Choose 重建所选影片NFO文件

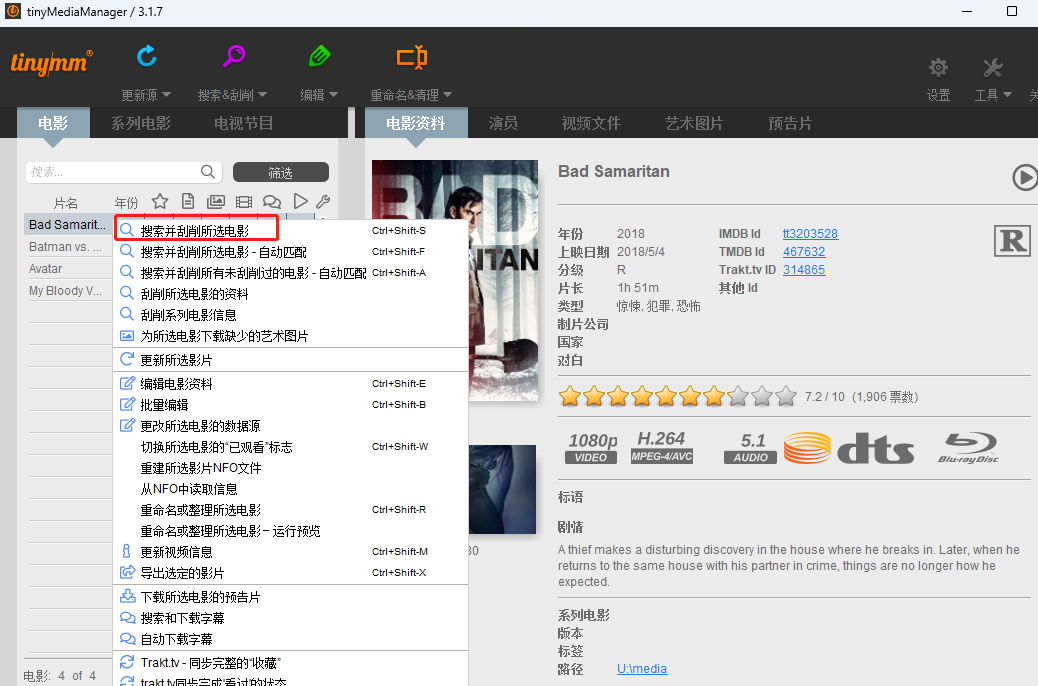coord(291,468)
